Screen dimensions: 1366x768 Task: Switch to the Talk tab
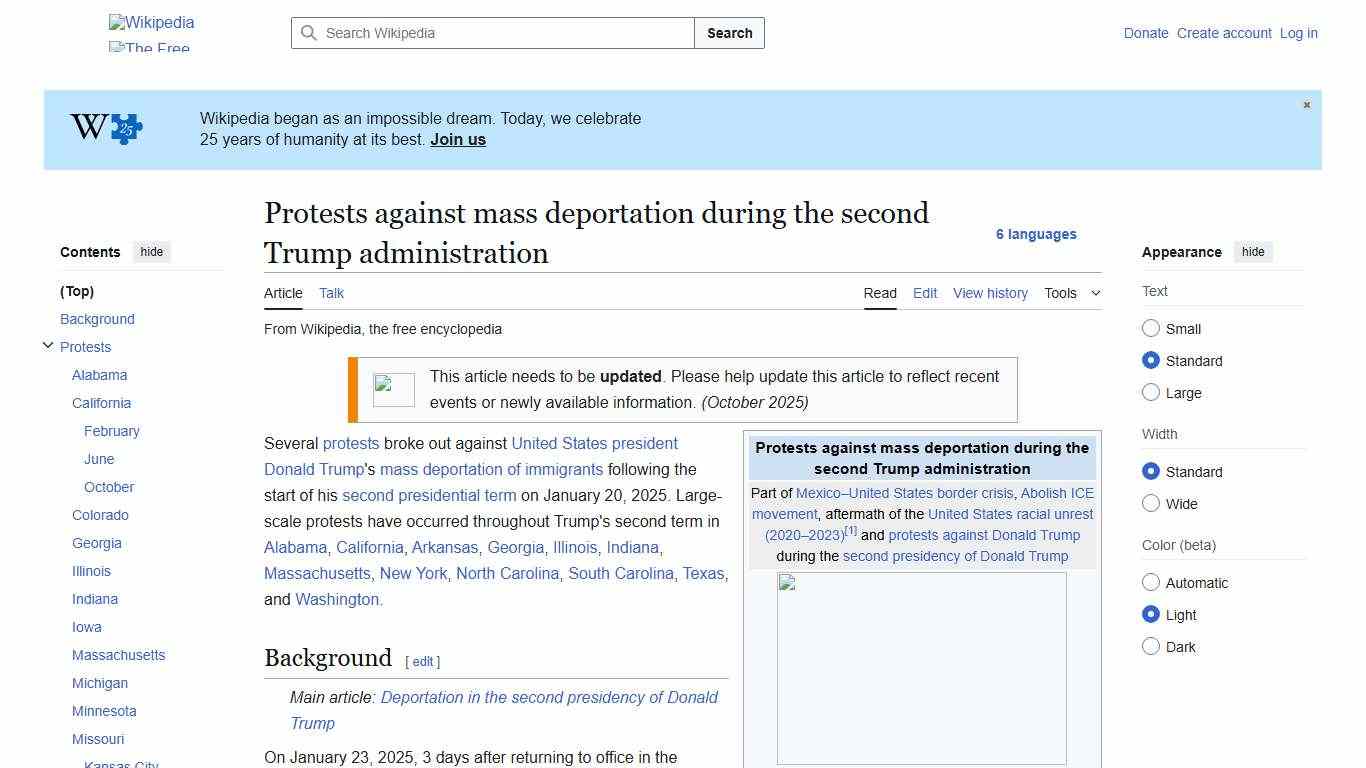point(331,293)
